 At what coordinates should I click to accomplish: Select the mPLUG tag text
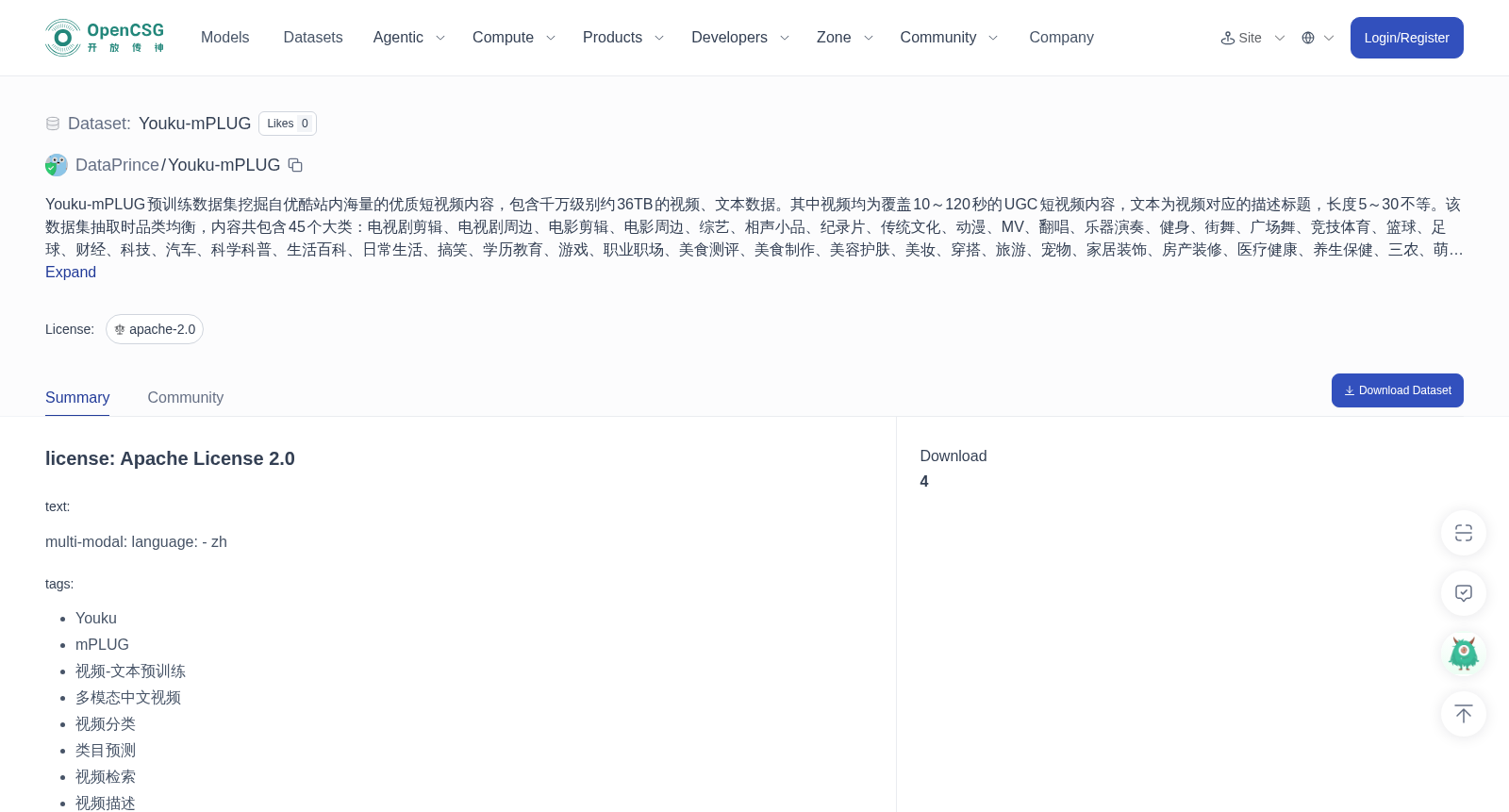(x=102, y=645)
